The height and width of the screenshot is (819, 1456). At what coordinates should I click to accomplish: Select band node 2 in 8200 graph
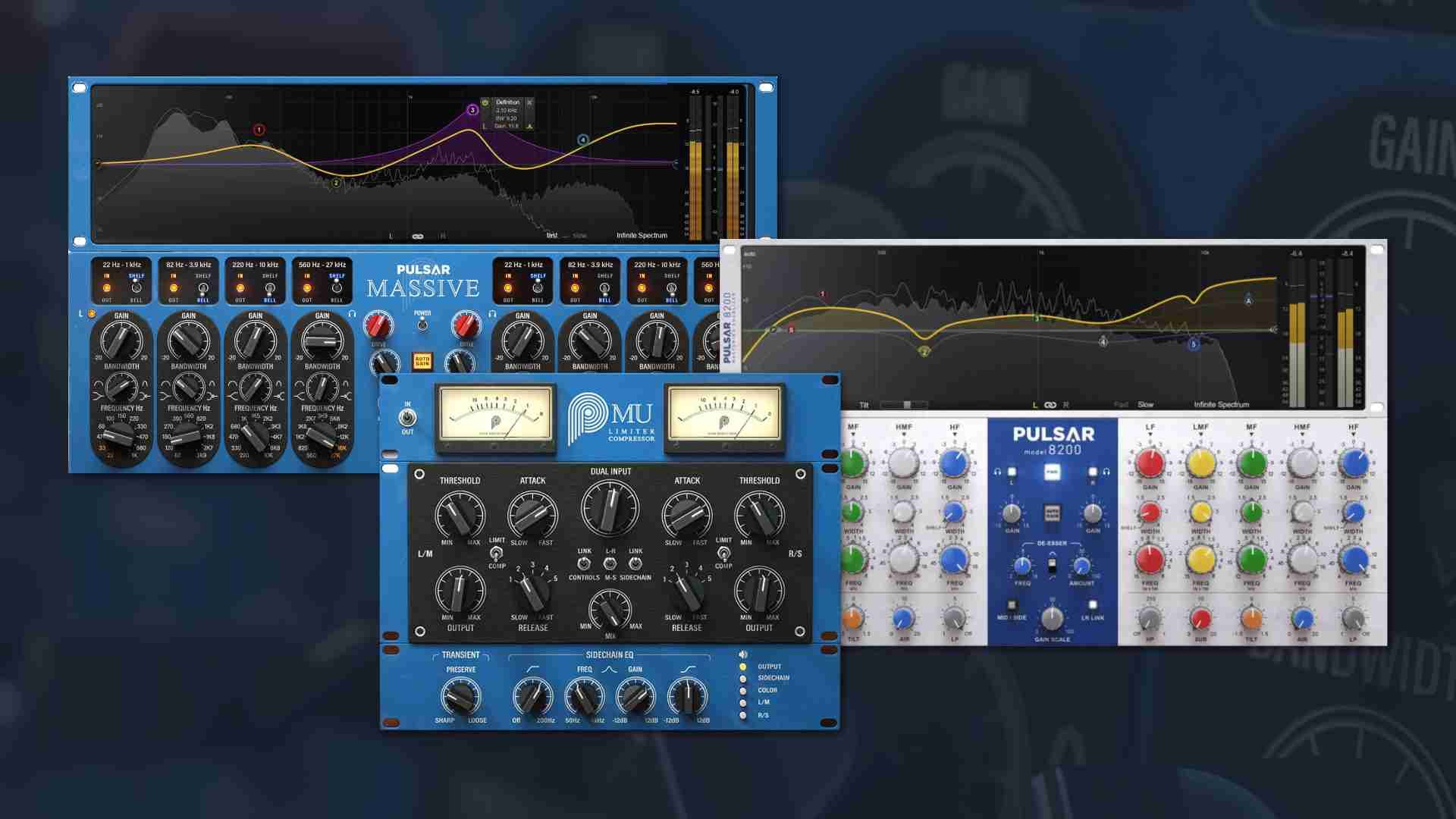point(924,351)
